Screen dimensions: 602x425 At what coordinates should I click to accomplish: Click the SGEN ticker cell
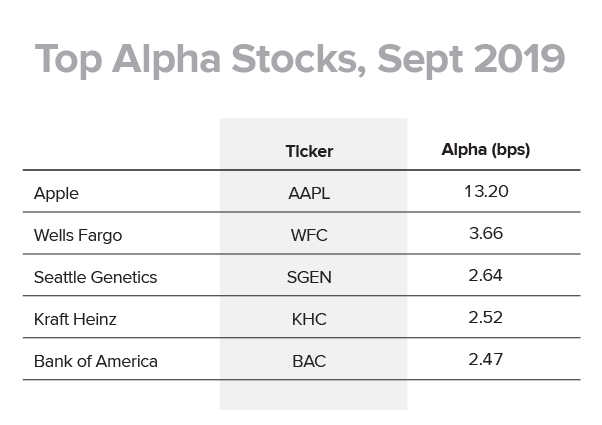click(309, 277)
